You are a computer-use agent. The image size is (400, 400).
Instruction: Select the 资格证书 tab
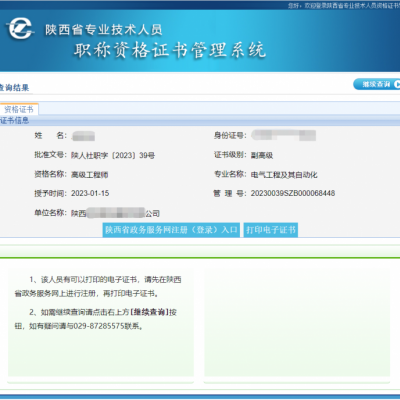click(x=19, y=109)
